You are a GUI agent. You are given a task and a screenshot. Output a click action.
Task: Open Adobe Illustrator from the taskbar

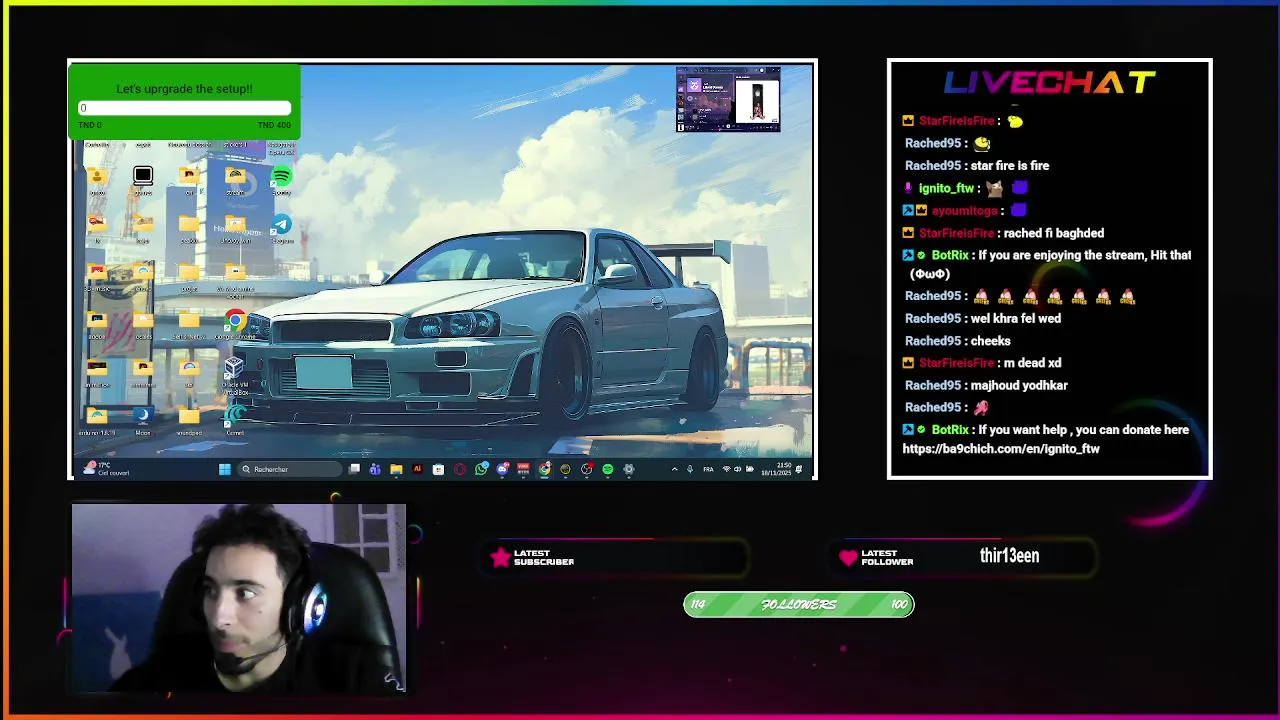(x=417, y=469)
